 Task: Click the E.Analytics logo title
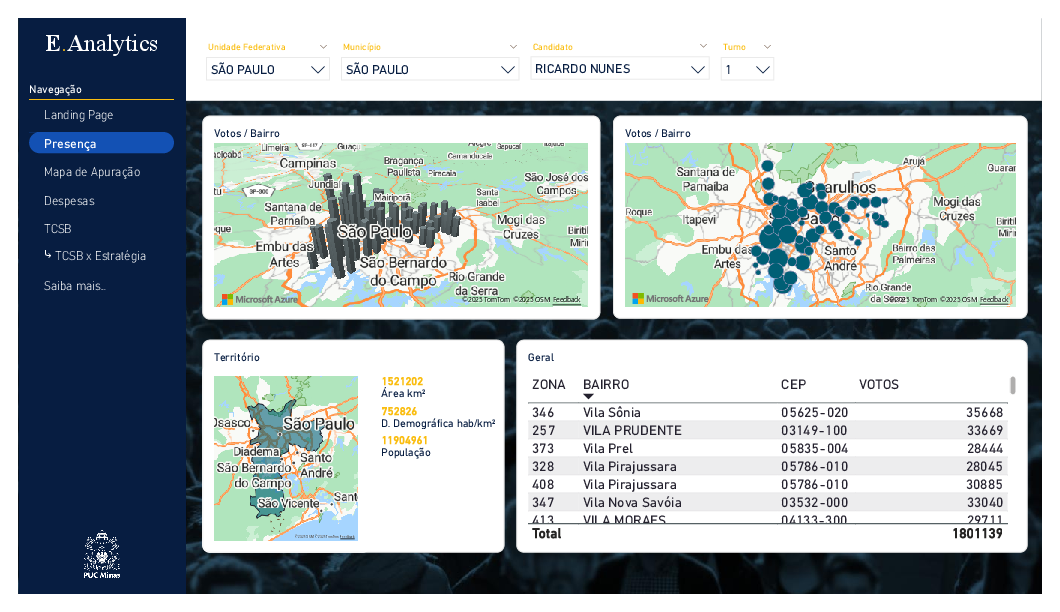tap(101, 43)
